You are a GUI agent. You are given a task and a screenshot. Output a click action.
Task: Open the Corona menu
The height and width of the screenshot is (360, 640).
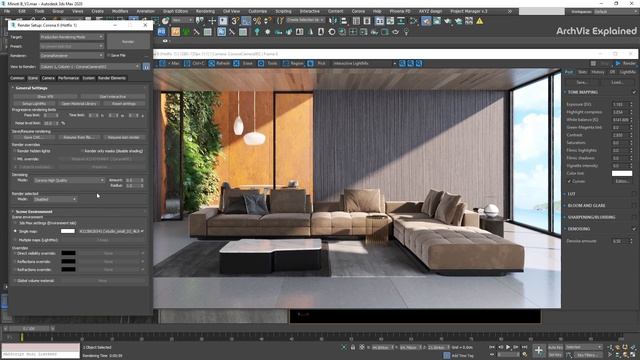coord(358,11)
